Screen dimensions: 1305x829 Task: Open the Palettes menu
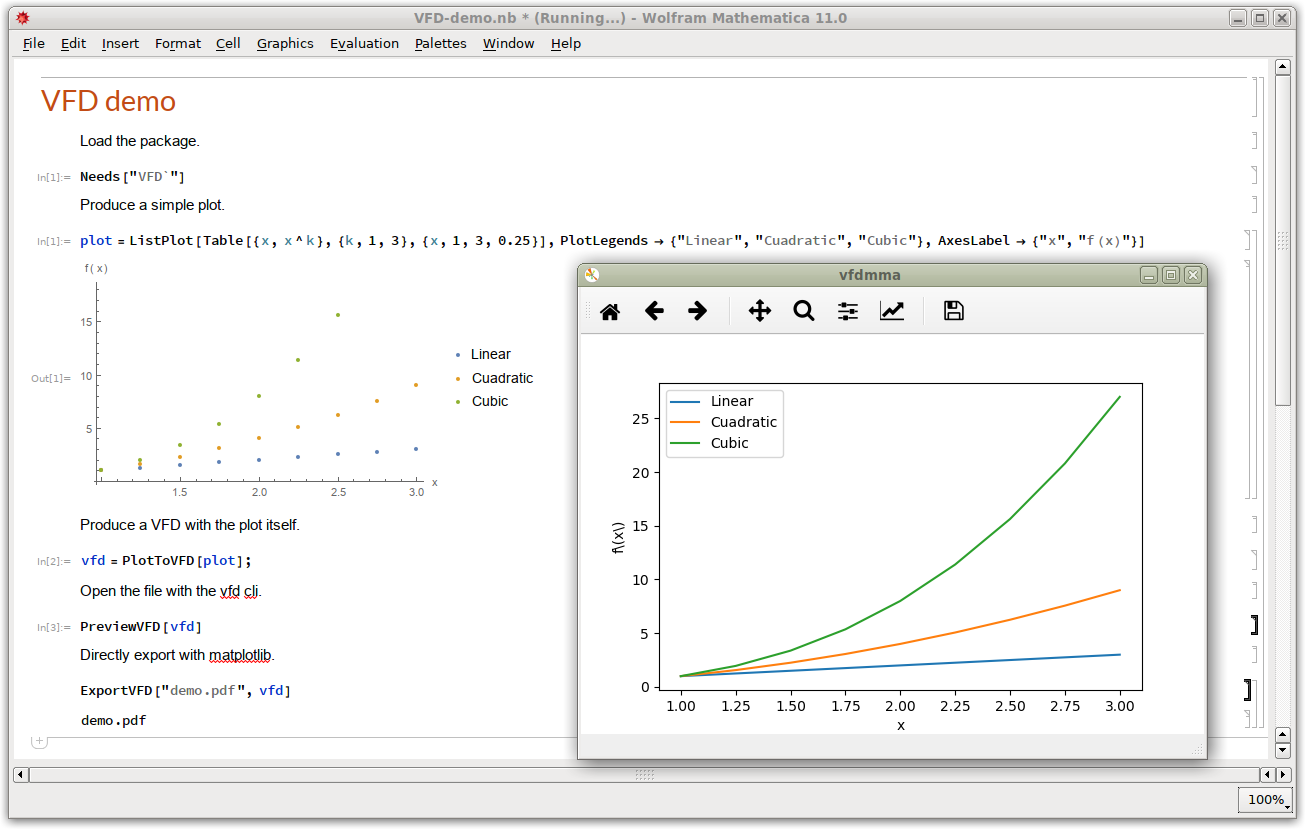pyautogui.click(x=441, y=43)
